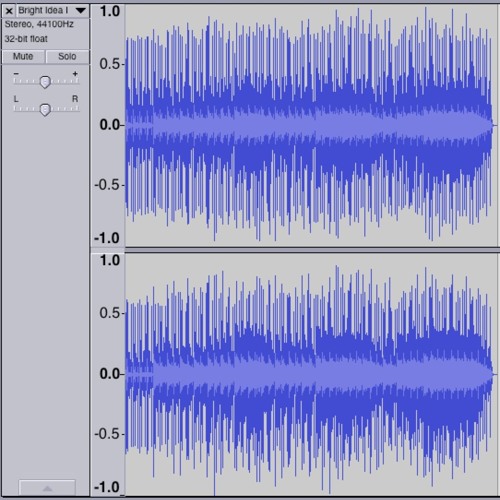Close the Bright Idea track

coord(9,11)
